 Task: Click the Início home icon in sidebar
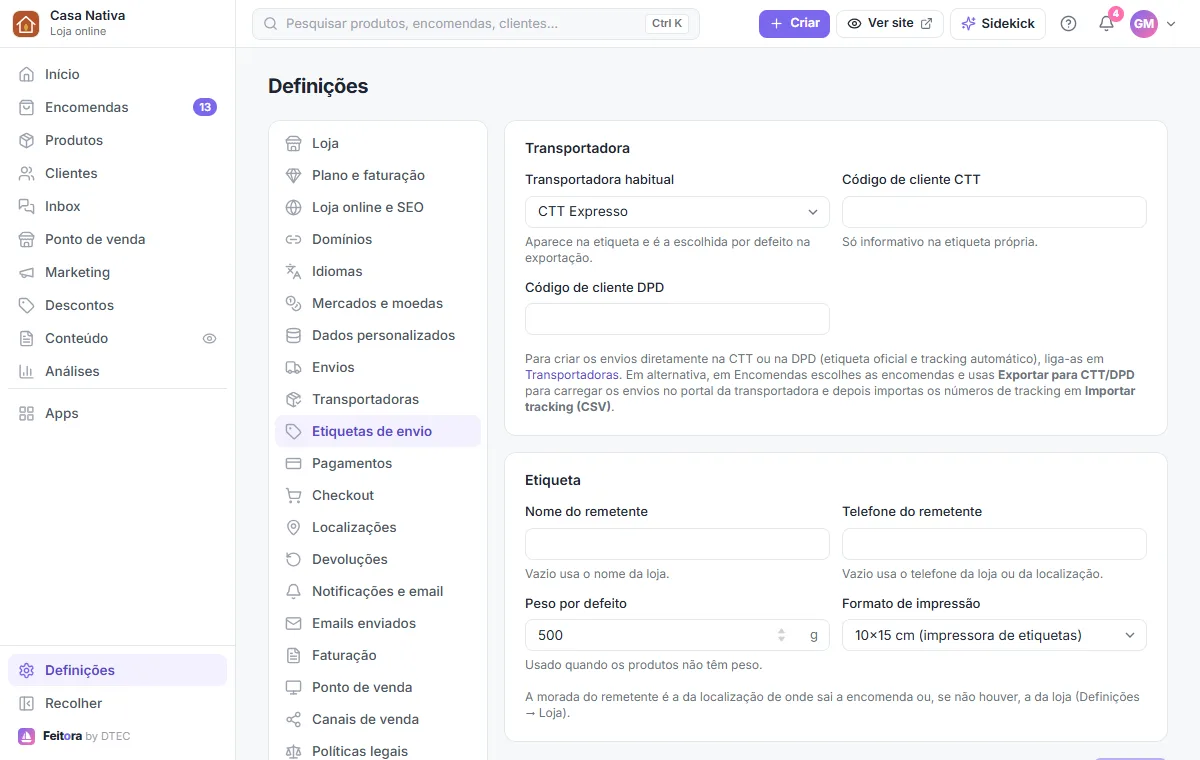click(x=27, y=74)
